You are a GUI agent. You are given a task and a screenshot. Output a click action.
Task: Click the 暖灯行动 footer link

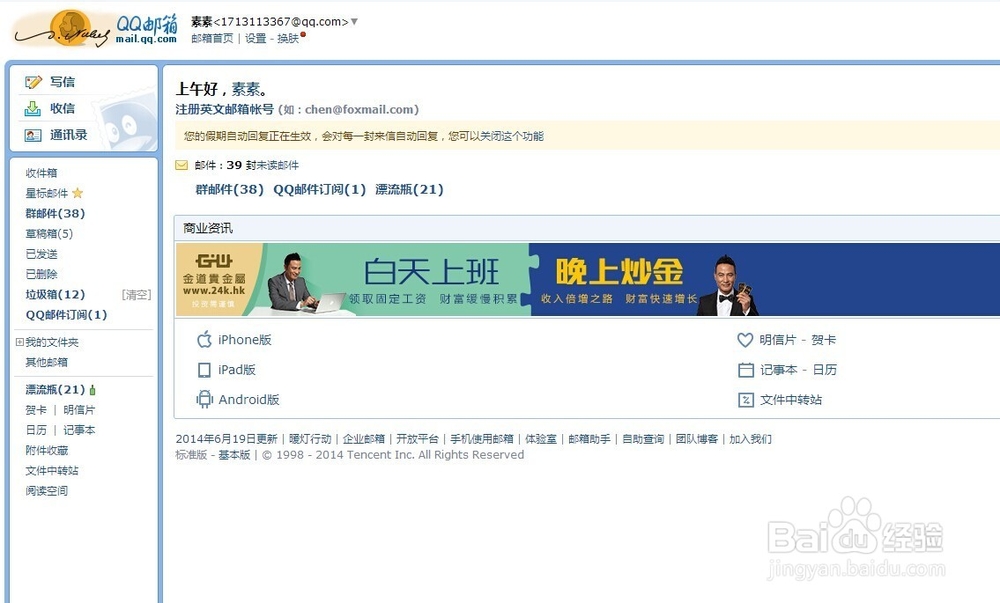click(310, 439)
